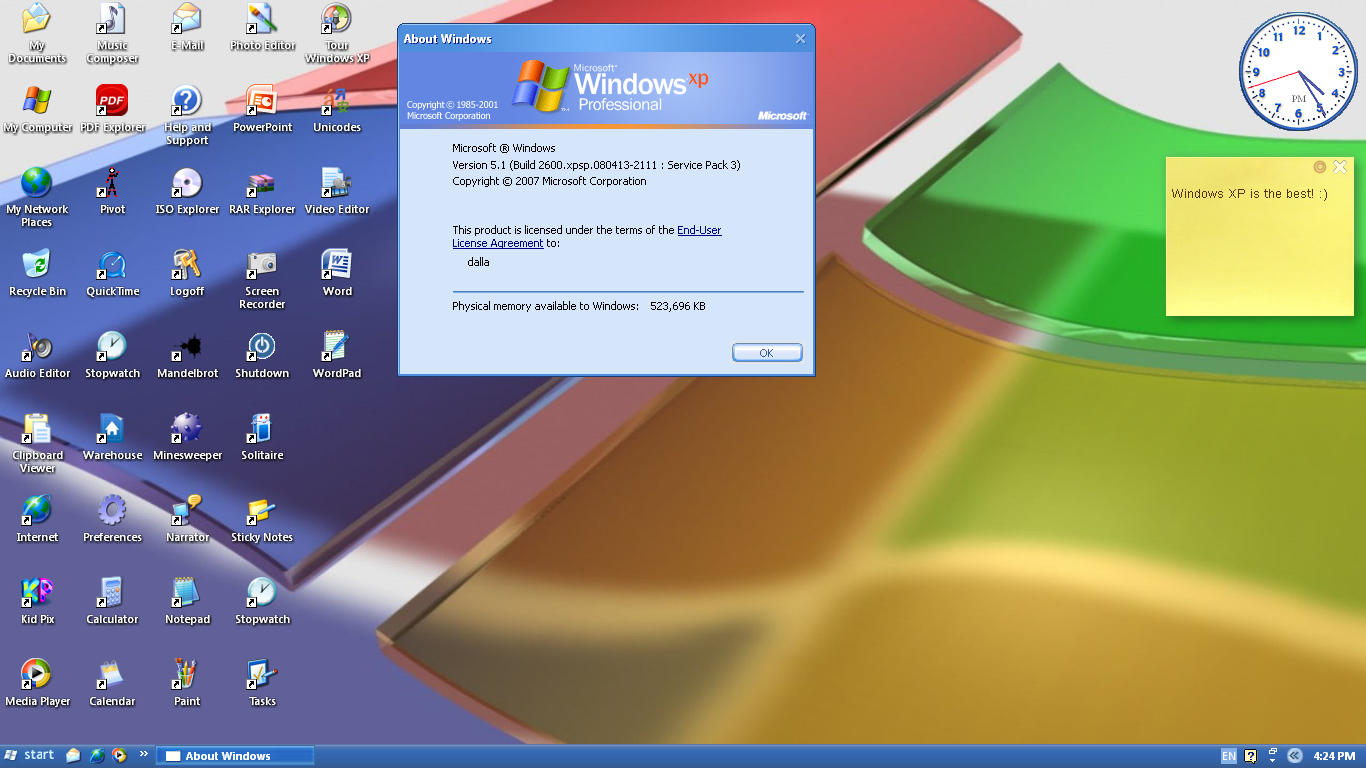Screen dimensions: 1366x768
Task: Open the Start menu
Action: (x=30, y=755)
